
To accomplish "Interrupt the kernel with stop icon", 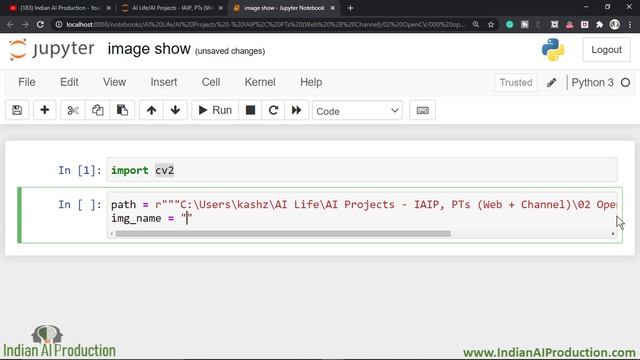I will click(250, 110).
